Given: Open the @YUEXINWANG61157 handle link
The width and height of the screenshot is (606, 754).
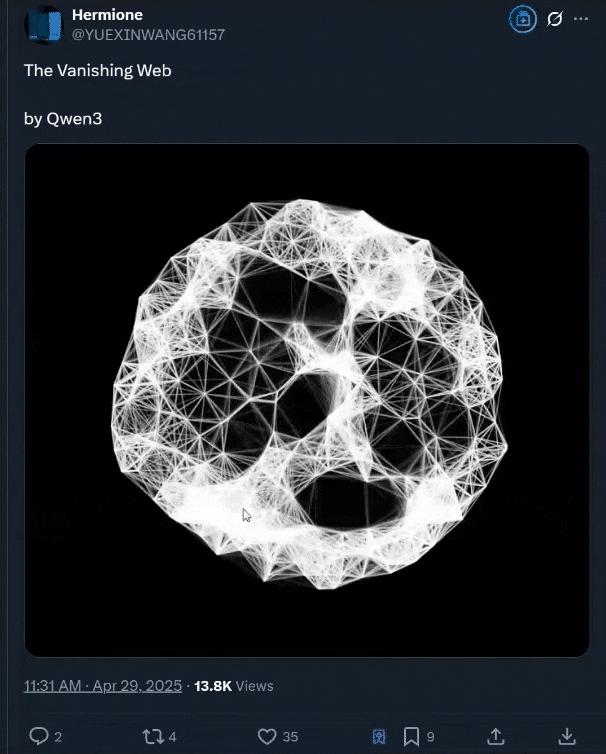Looking at the screenshot, I should coord(148,34).
